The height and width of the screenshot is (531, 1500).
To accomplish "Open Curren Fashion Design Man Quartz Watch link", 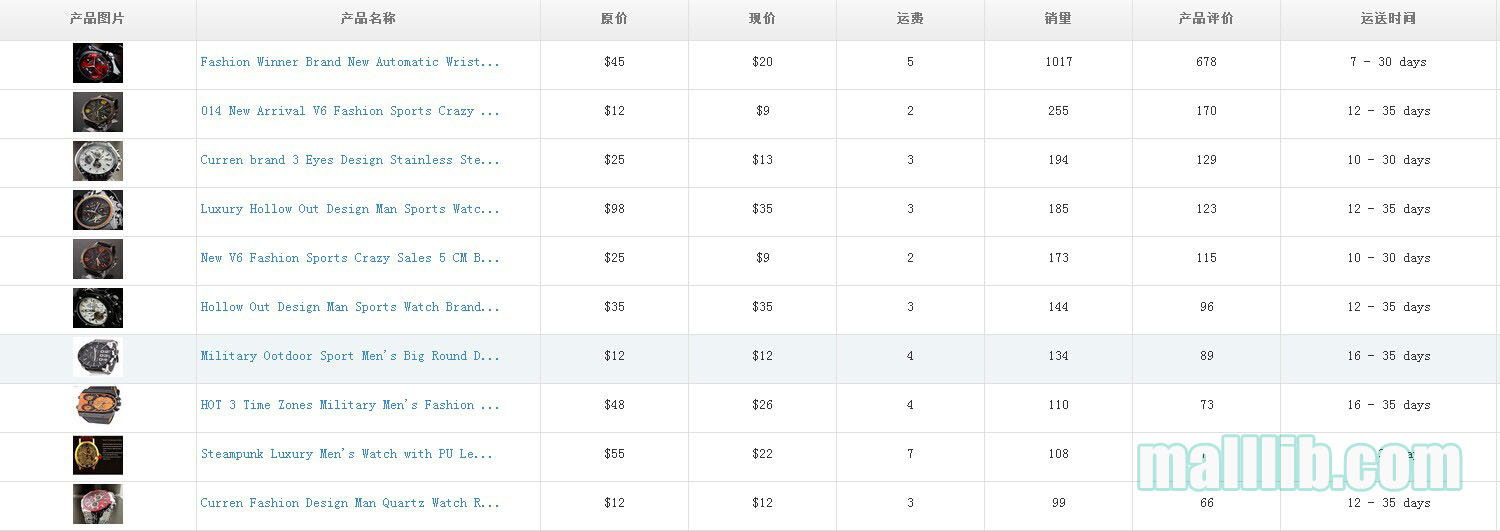I will pos(350,503).
